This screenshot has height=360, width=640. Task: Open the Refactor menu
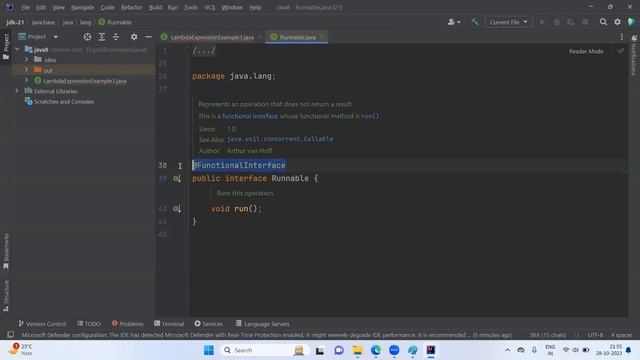[x=131, y=7]
